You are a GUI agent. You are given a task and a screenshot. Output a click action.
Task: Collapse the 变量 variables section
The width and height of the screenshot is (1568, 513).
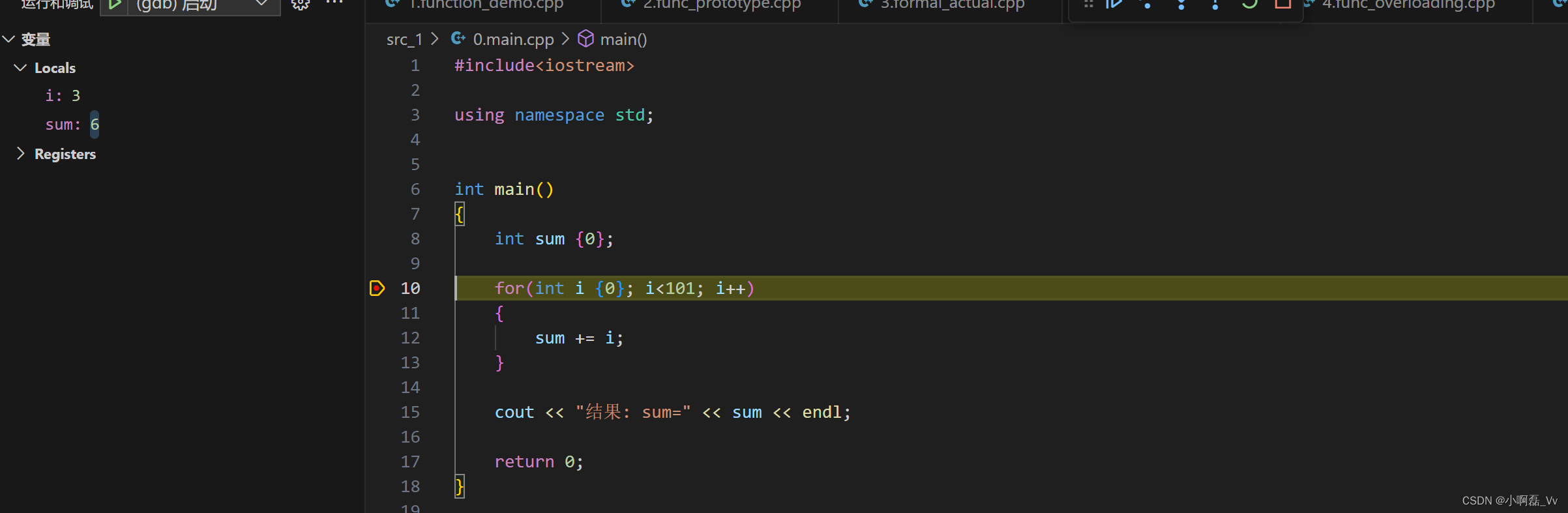(x=8, y=39)
